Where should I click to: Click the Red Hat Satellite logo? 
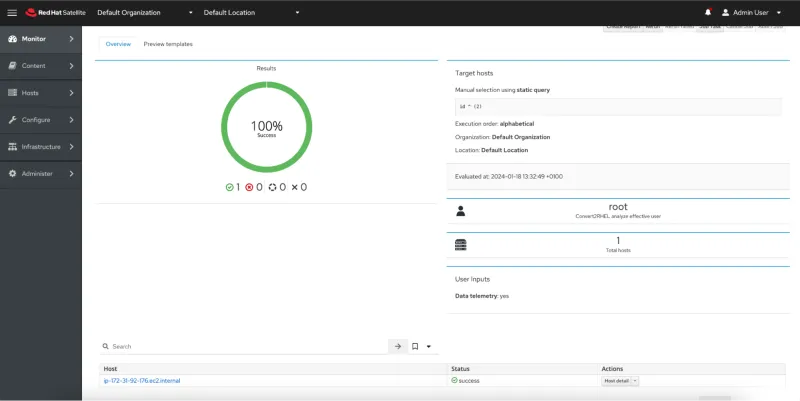pos(53,12)
